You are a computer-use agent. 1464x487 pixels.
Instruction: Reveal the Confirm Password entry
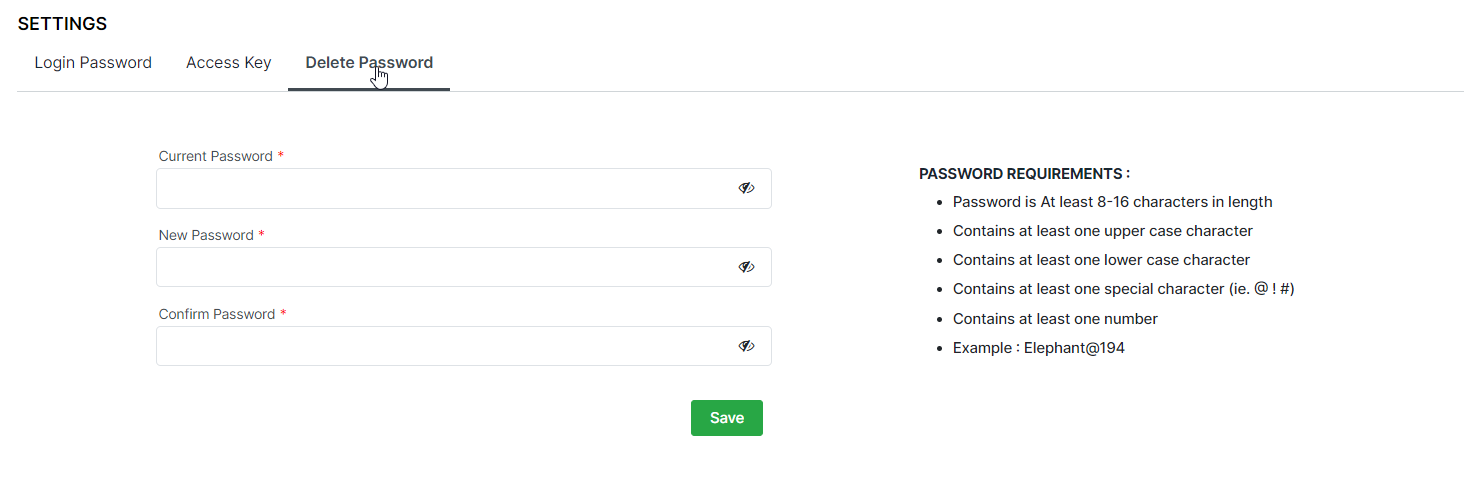point(746,346)
